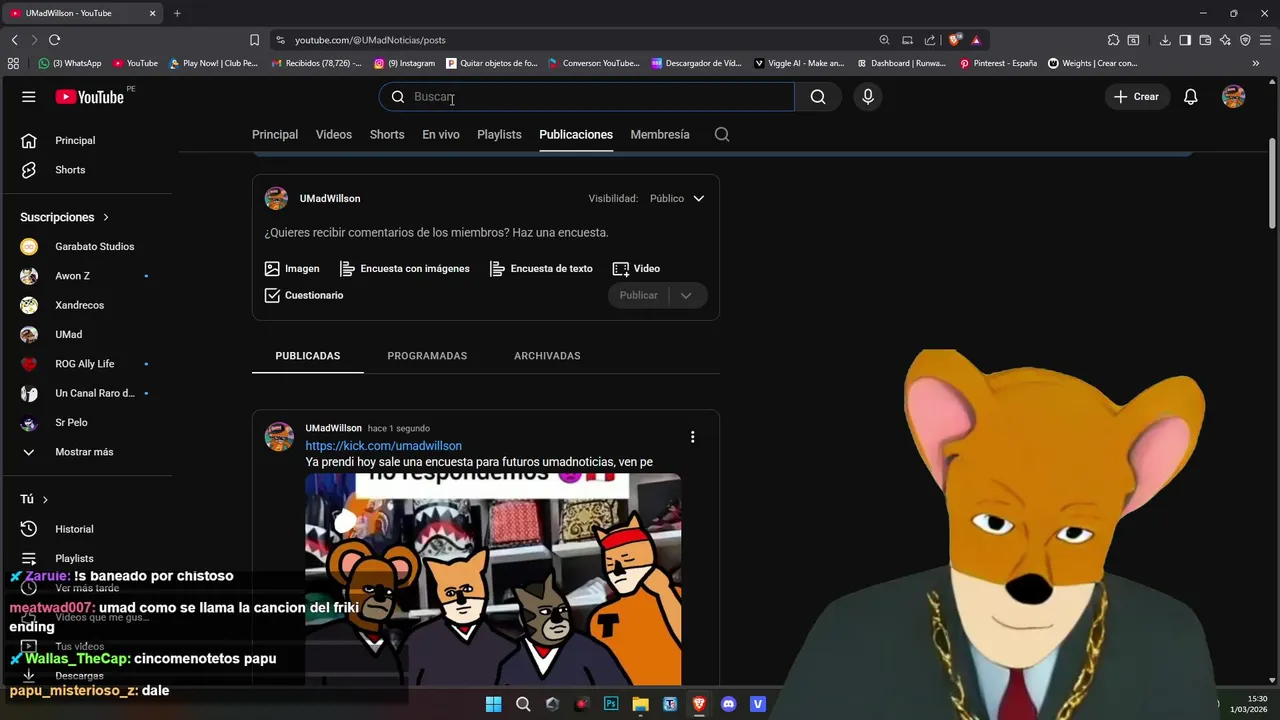Switch to Membresía channel tab
Viewport: 1280px width, 720px height.
[x=660, y=134]
